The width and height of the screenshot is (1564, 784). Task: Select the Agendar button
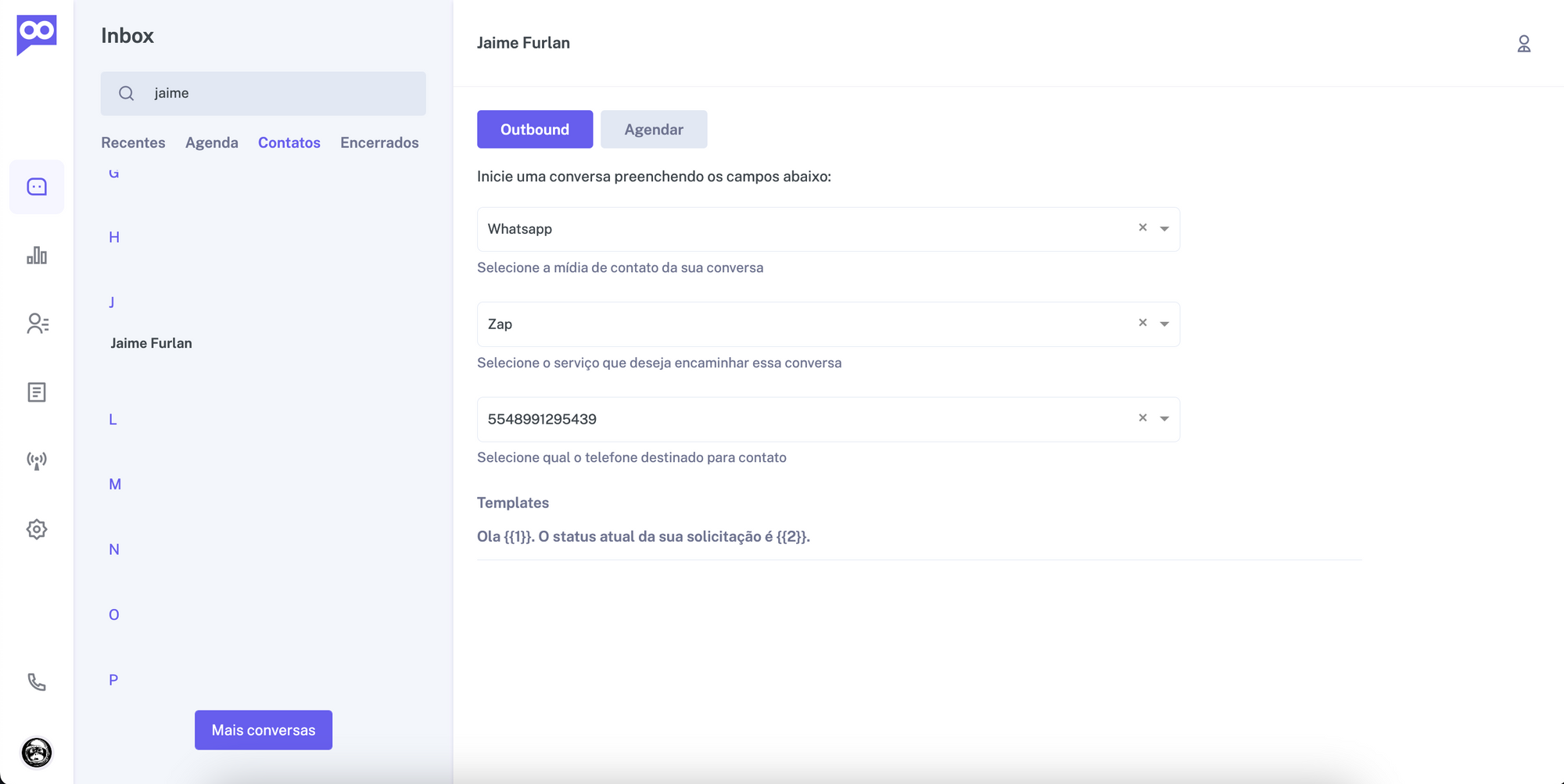point(654,130)
